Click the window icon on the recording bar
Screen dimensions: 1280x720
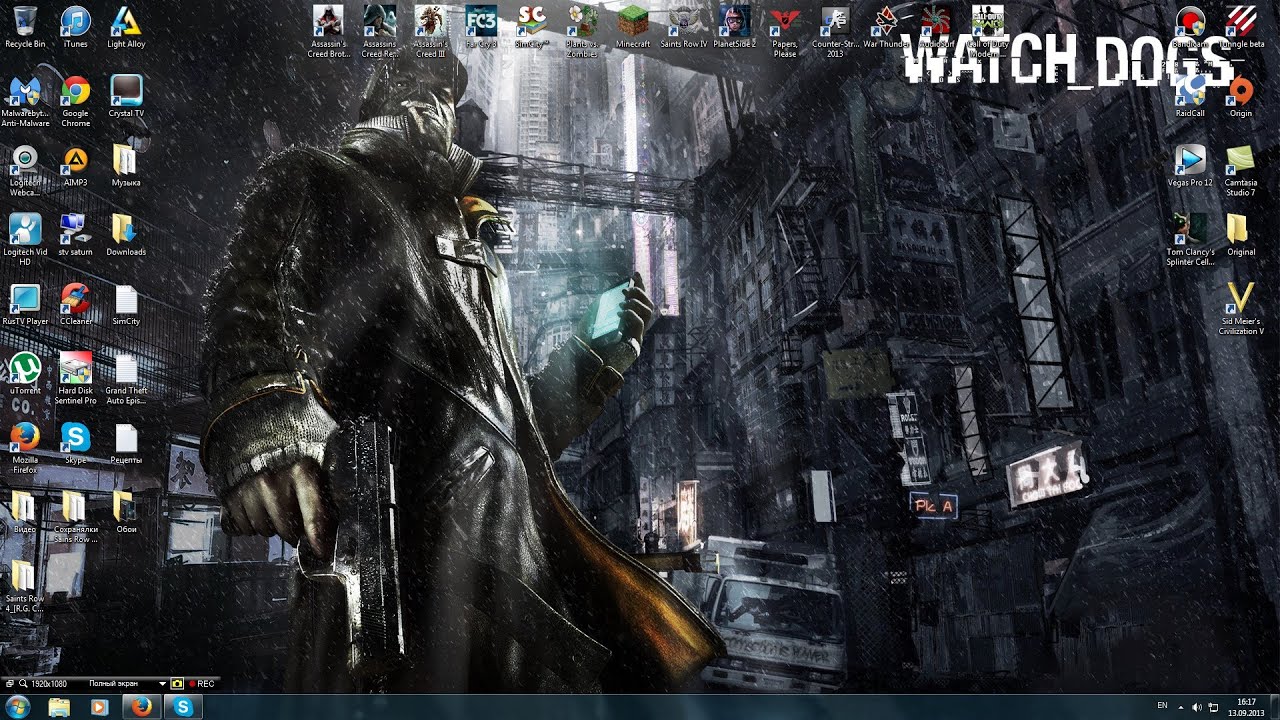(10, 684)
